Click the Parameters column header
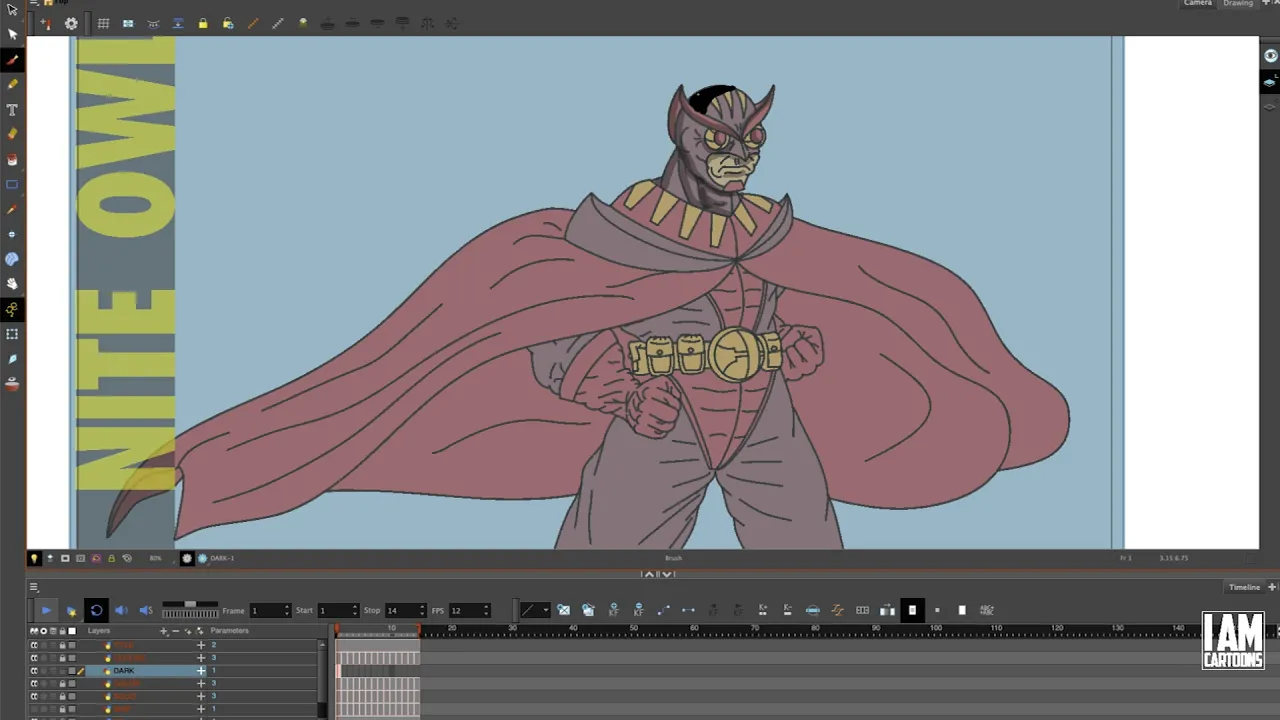 pos(229,631)
